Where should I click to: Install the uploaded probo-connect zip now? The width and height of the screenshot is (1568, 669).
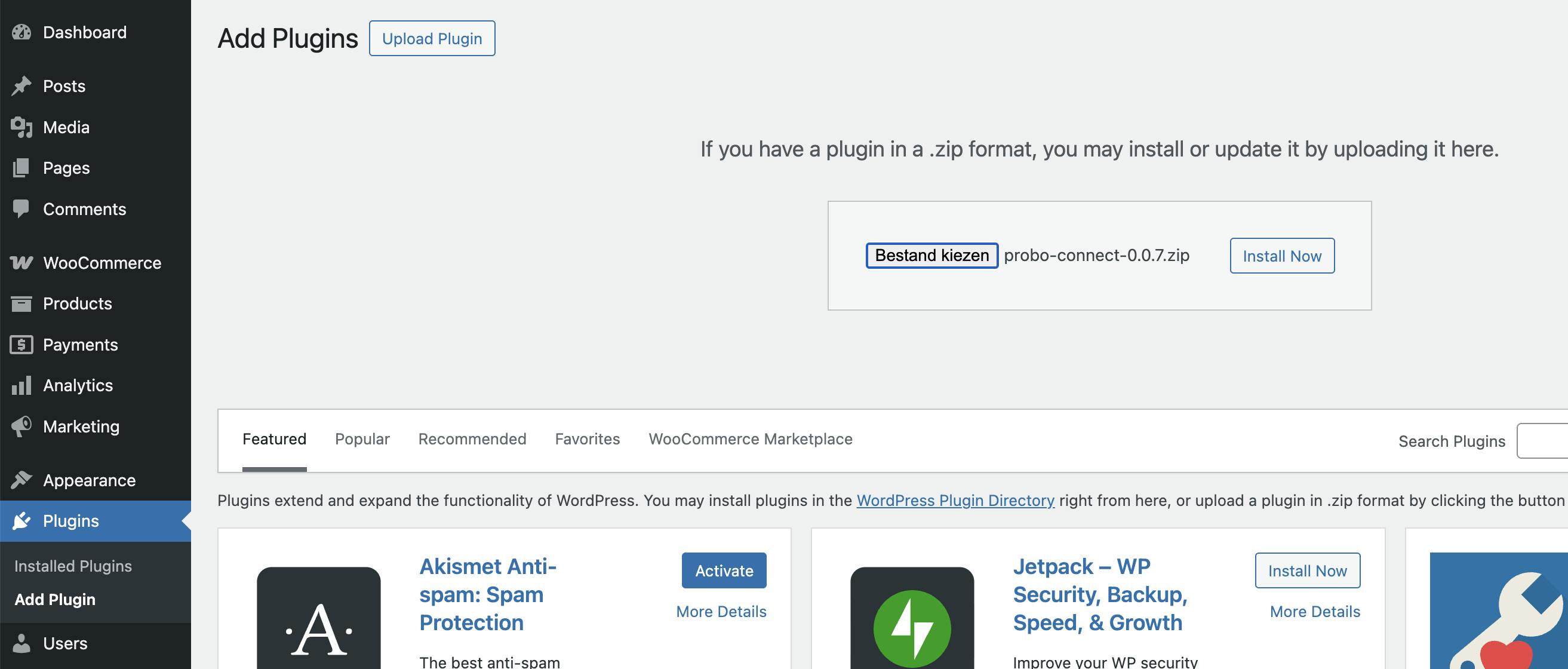(1281, 256)
